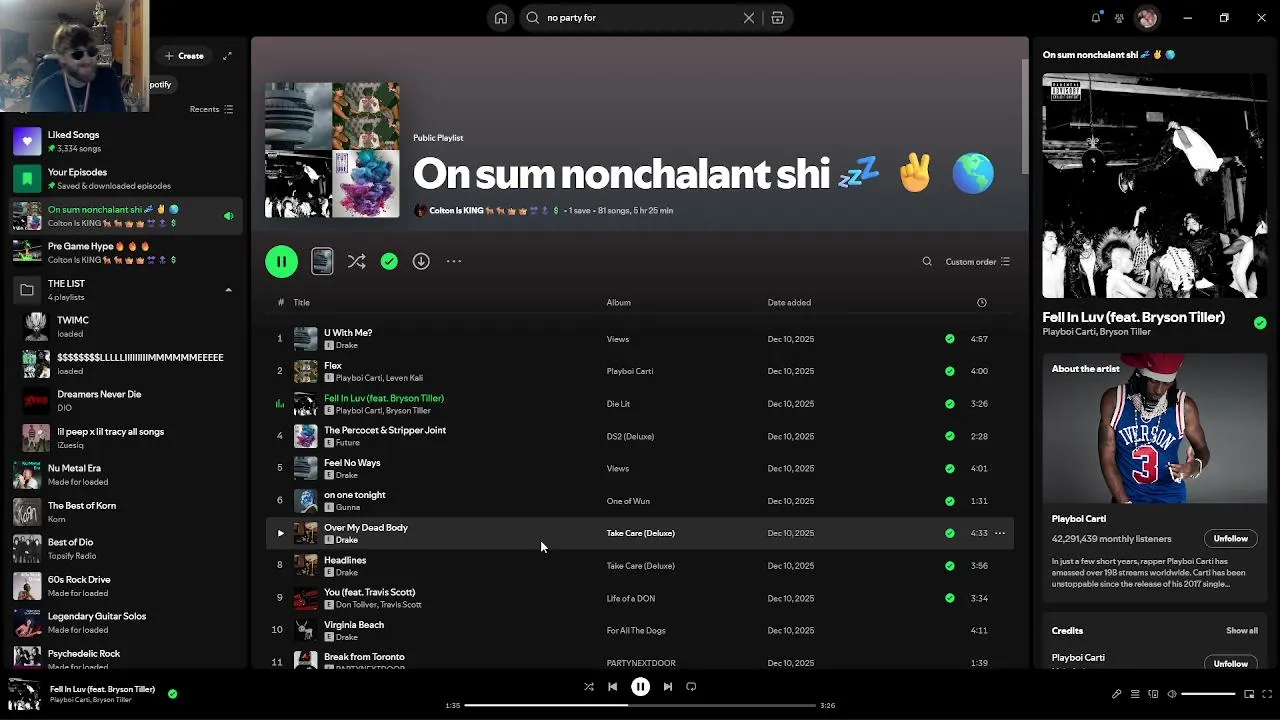Click the playlist preview artwork next to pause

[322, 261]
